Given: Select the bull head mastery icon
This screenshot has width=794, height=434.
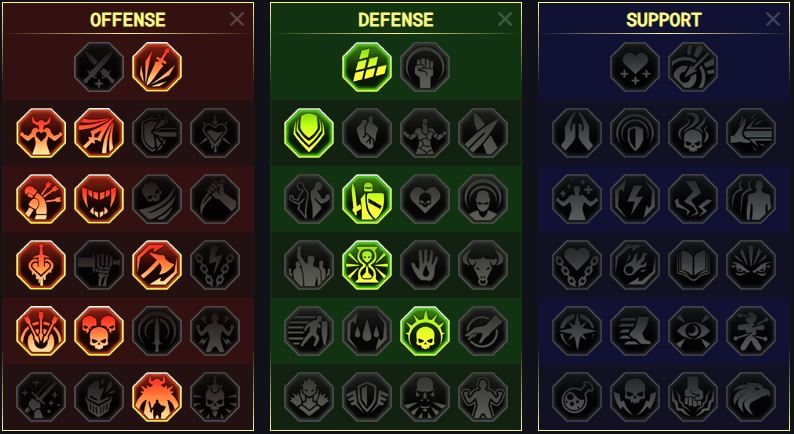Looking at the screenshot, I should pyautogui.click(x=483, y=265).
